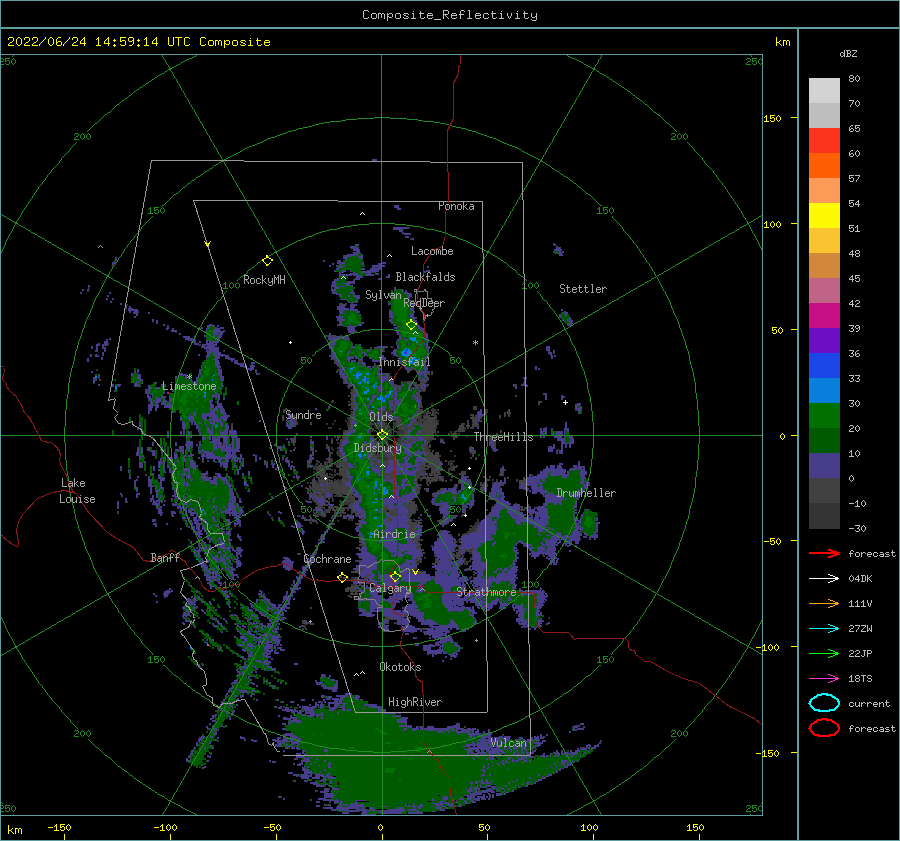Click the Airdrie label
Viewport: 900px width, 841px height.
click(394, 534)
